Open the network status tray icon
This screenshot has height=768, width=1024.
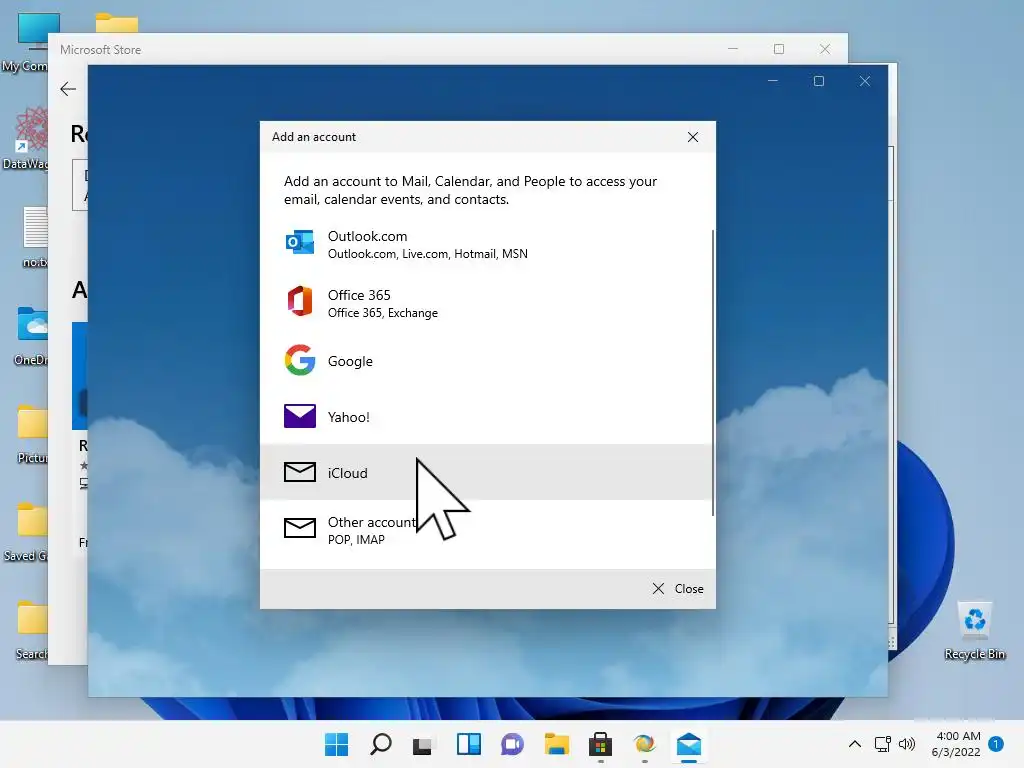click(x=883, y=744)
